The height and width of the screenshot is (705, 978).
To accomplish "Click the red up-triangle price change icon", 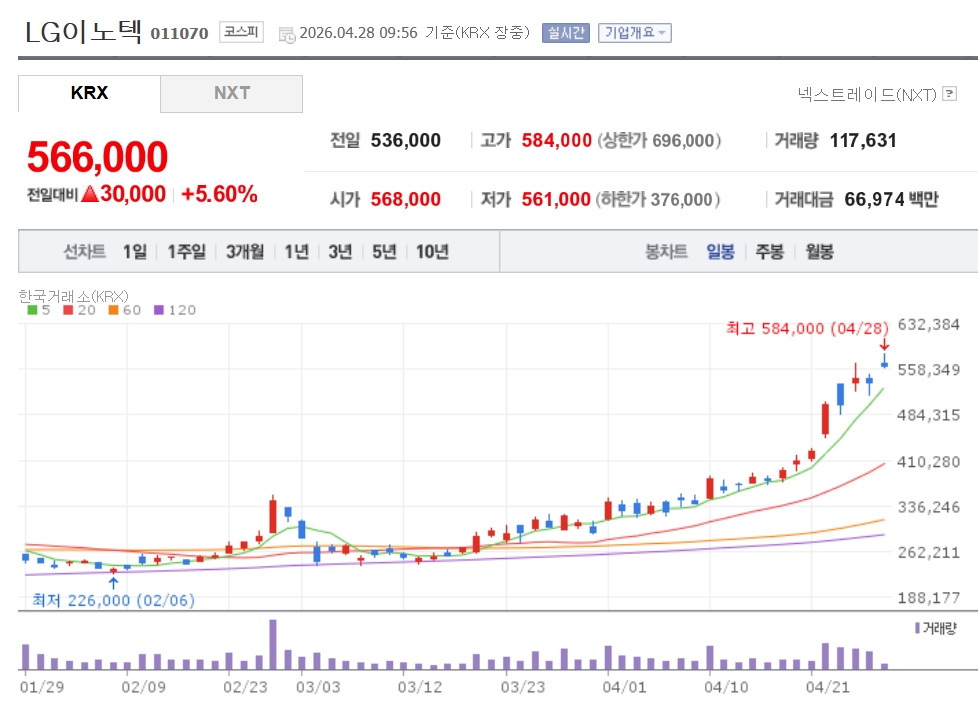I will (90, 194).
